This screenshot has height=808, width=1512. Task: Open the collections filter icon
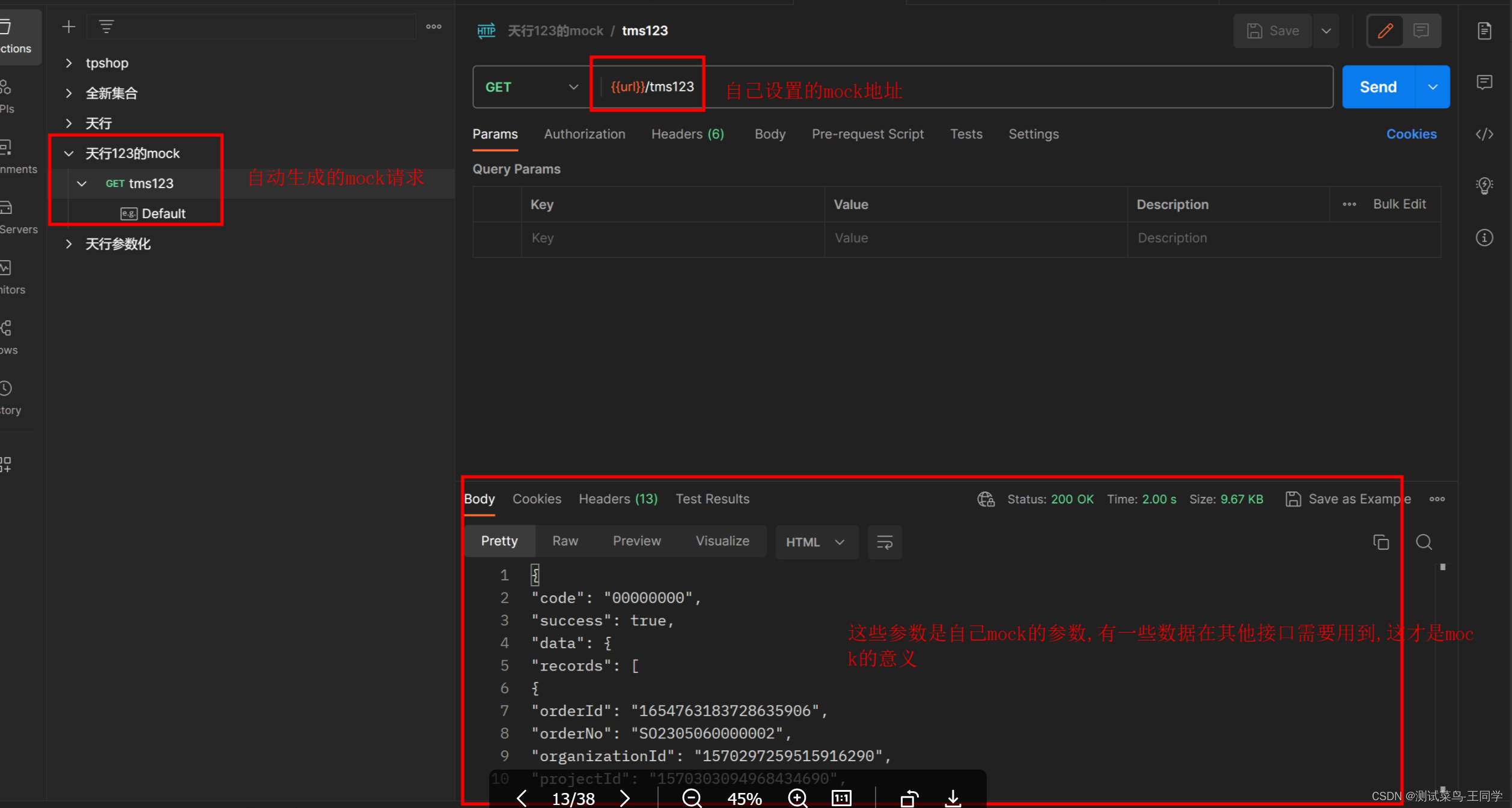click(106, 26)
